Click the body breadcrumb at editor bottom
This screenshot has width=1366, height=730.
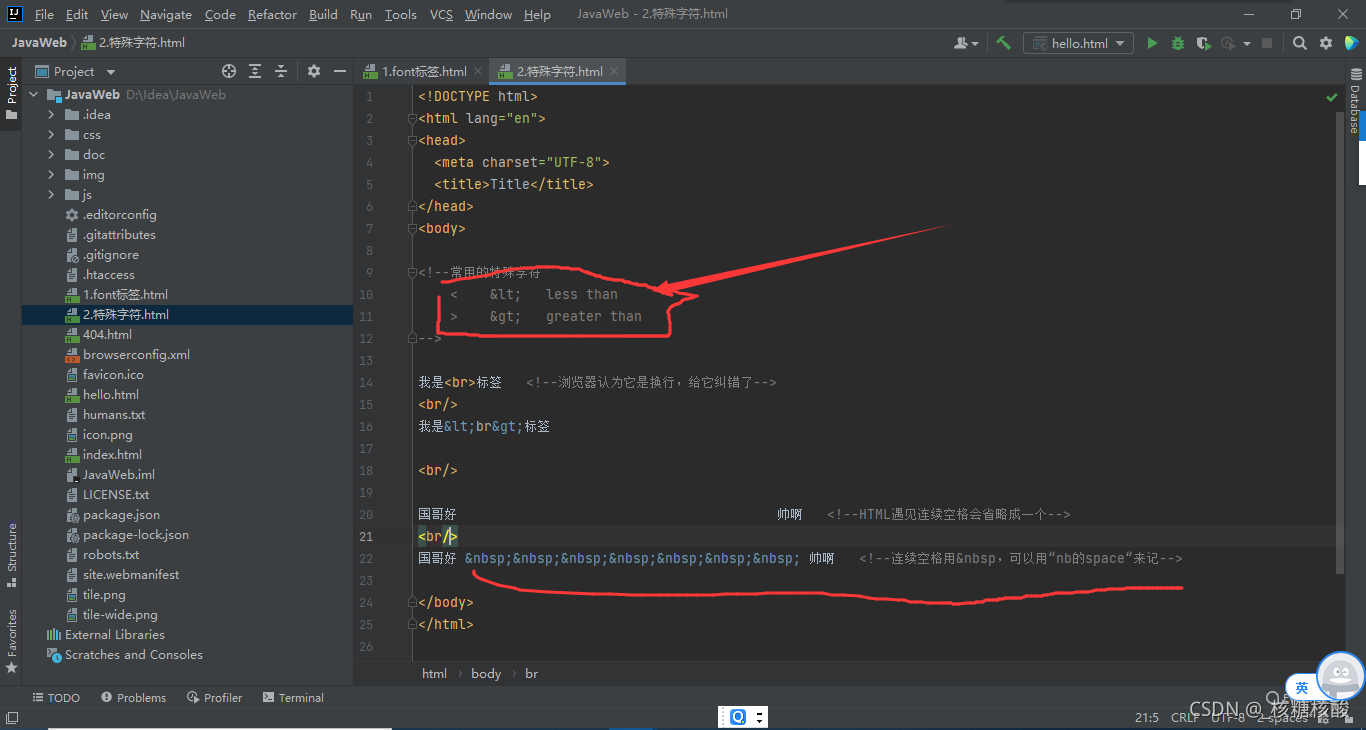click(x=486, y=674)
